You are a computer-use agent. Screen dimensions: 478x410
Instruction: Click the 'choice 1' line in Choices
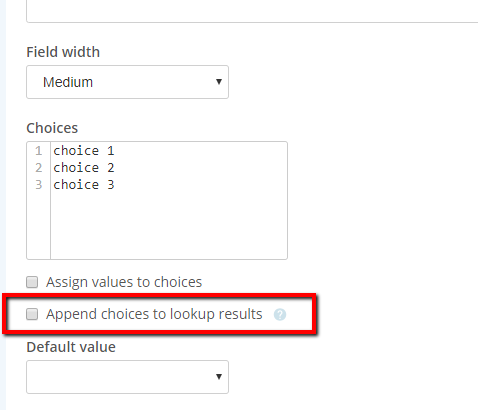pyautogui.click(x=84, y=151)
